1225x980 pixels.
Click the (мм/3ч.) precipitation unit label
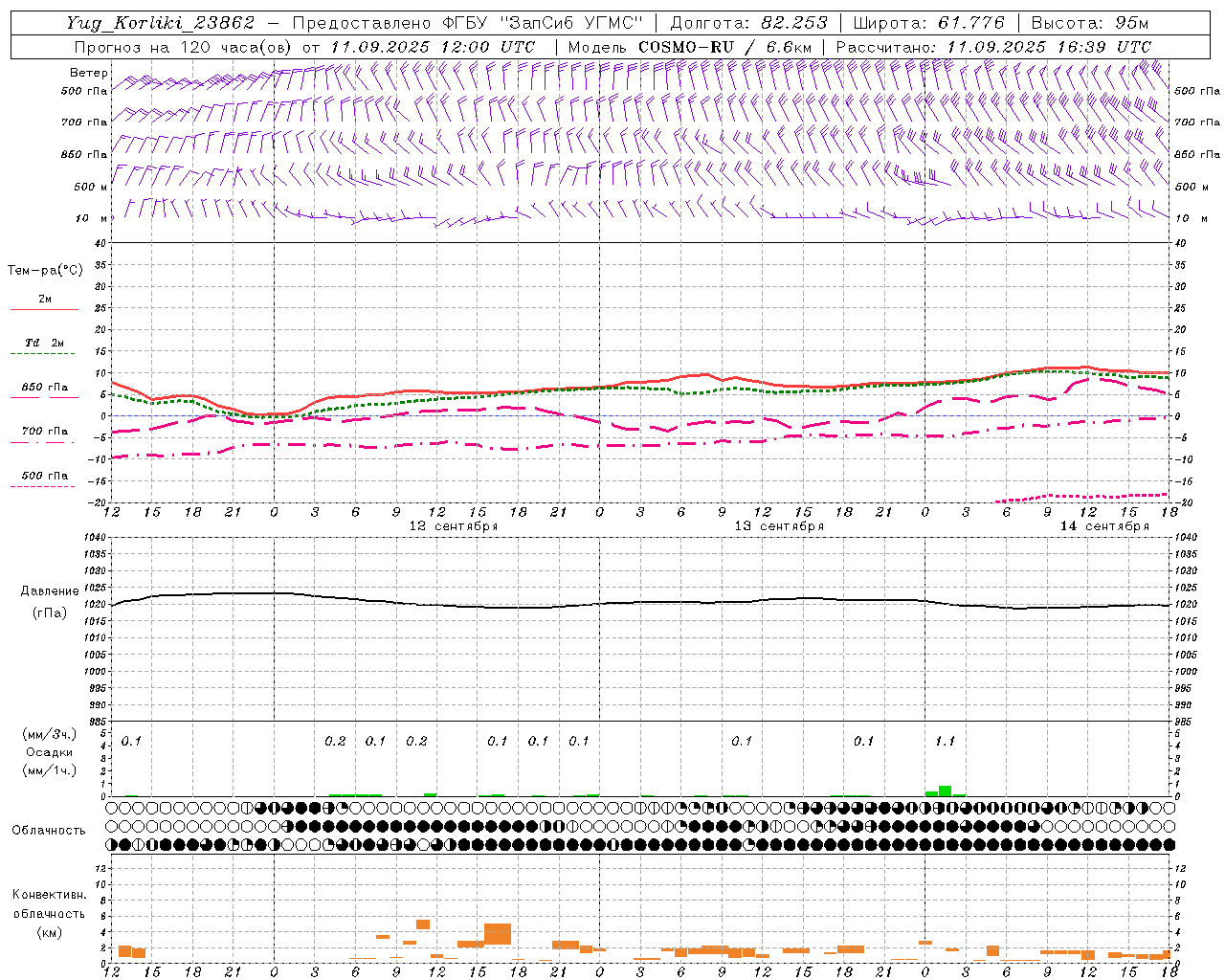(x=50, y=735)
